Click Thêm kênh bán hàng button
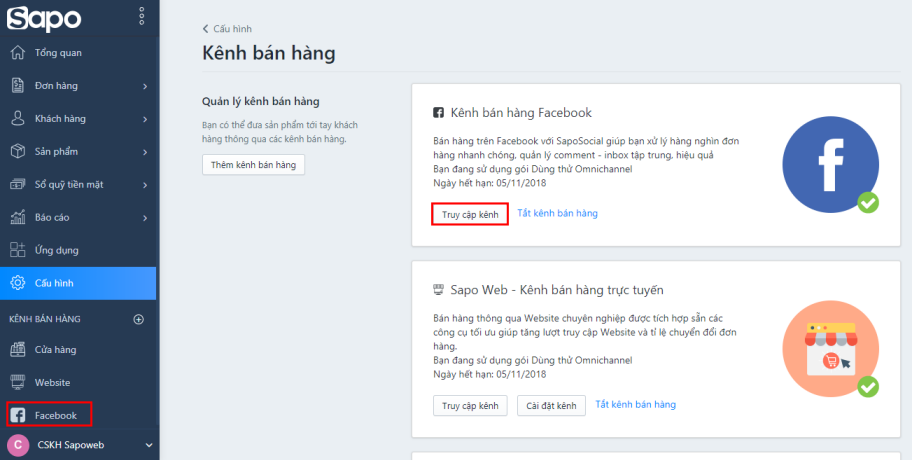912x460 pixels. [x=253, y=165]
